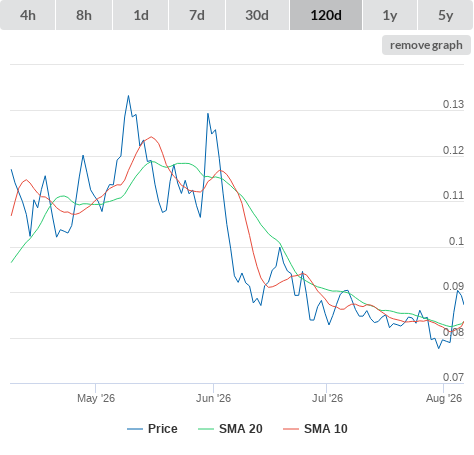Switch chart to the 1y range

(390, 15)
